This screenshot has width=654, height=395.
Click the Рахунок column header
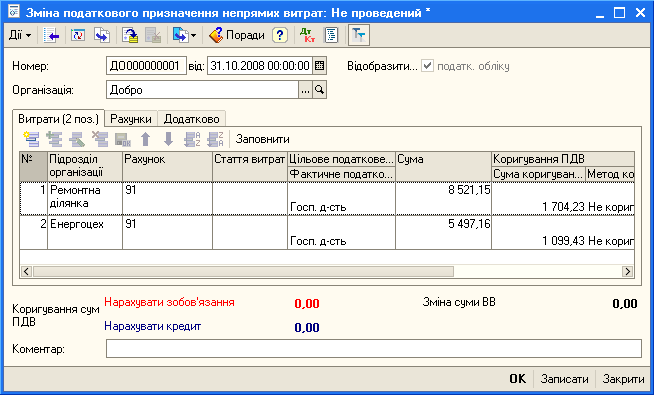click(168, 166)
